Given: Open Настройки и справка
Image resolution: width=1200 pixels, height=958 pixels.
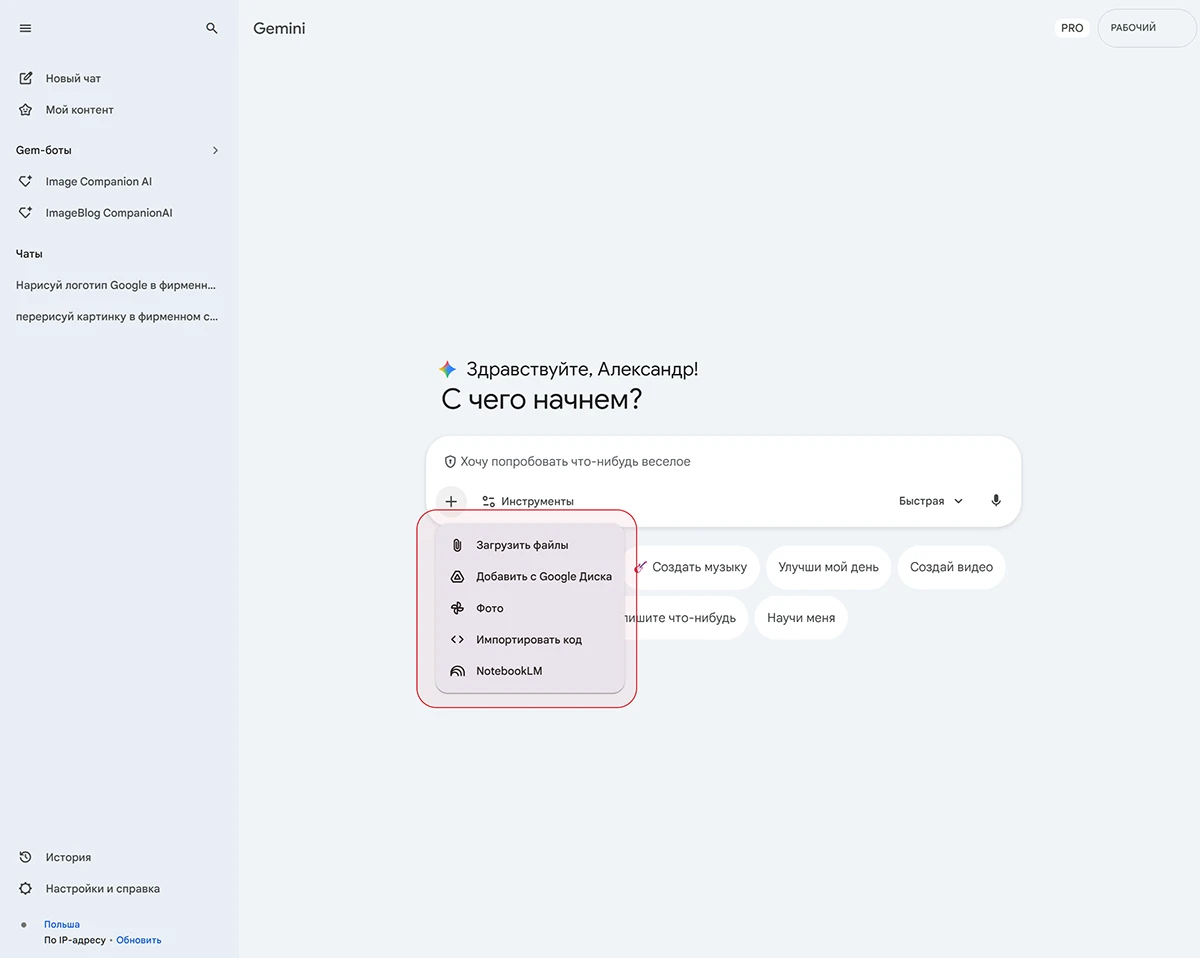Looking at the screenshot, I should click(102, 889).
